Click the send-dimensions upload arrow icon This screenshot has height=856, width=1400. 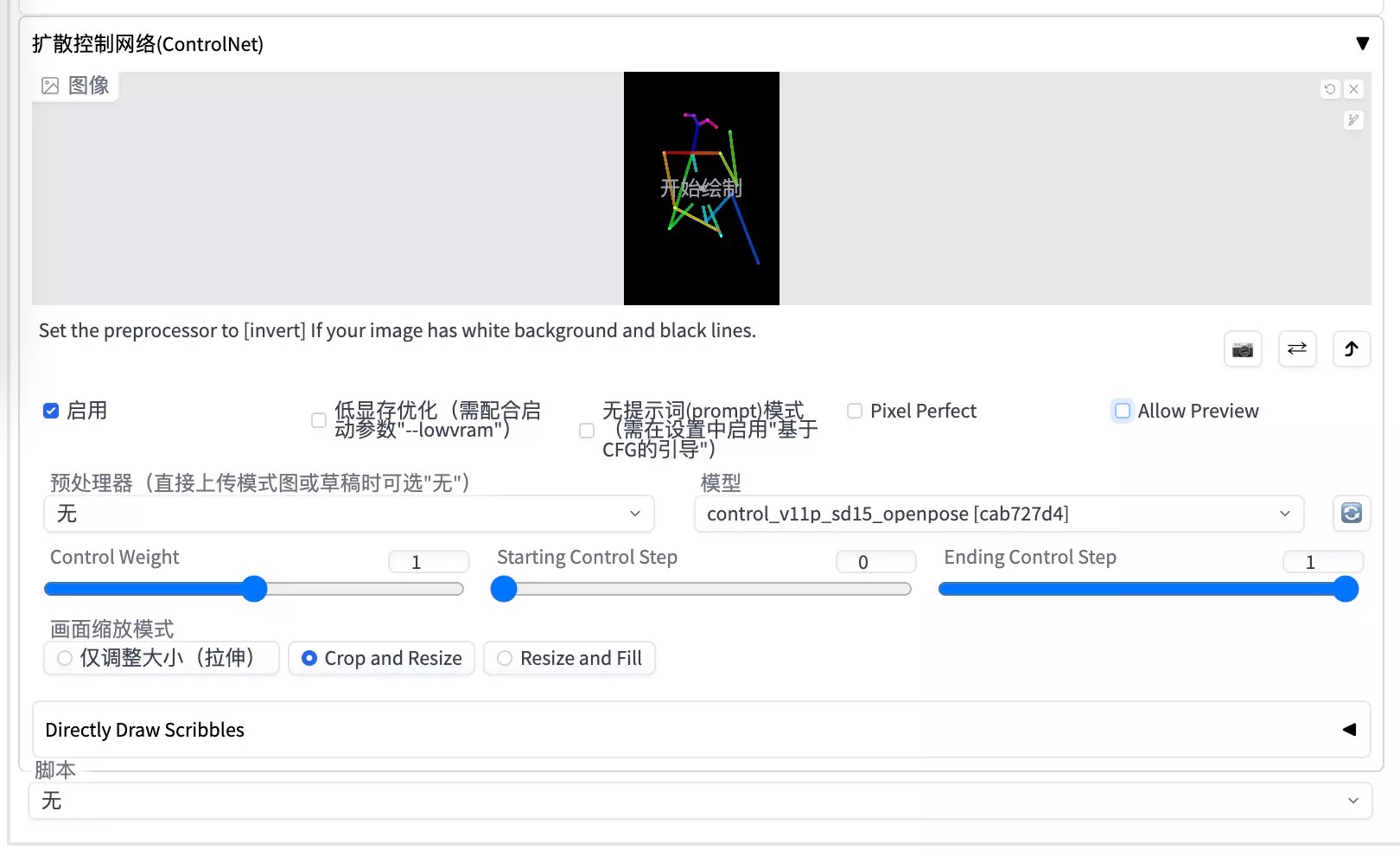coord(1352,349)
